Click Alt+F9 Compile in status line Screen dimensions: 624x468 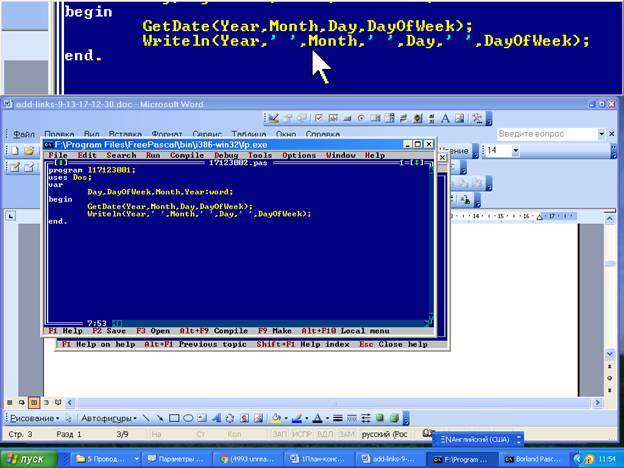(213, 331)
